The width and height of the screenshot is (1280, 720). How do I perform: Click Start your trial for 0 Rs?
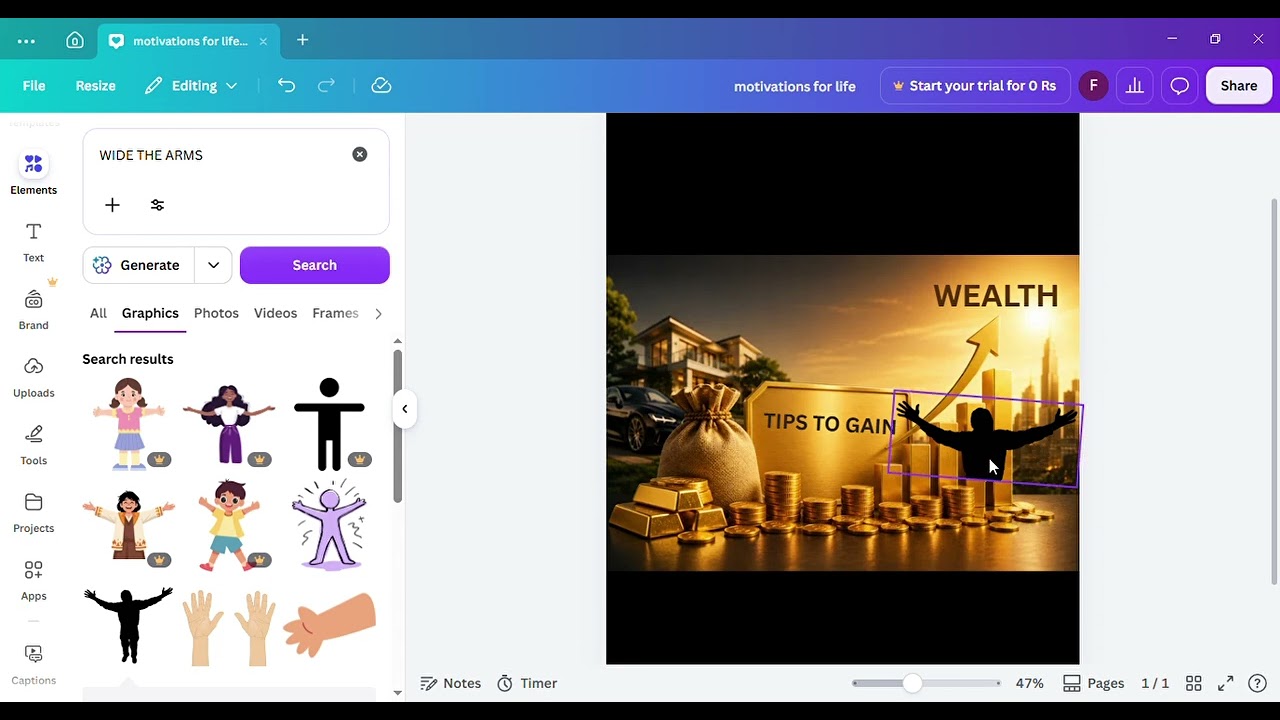click(x=974, y=86)
